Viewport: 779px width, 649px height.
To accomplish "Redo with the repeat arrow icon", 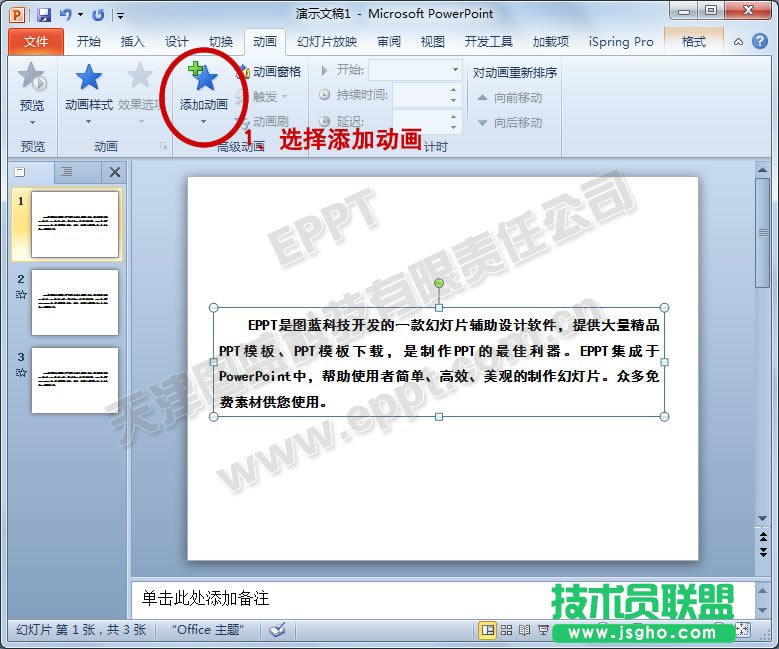I will click(98, 15).
